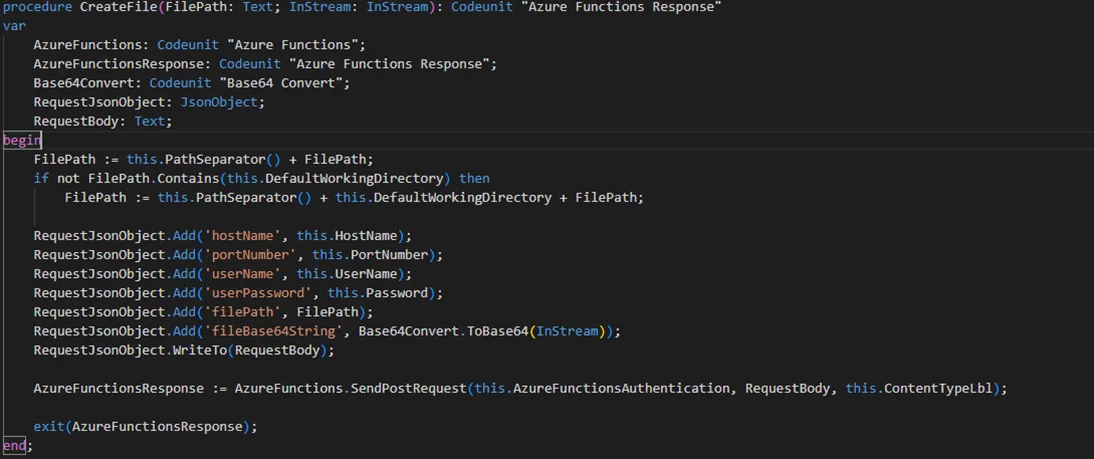Click the var keyword
Screen dimensions: 1094x459
click(x=15, y=26)
